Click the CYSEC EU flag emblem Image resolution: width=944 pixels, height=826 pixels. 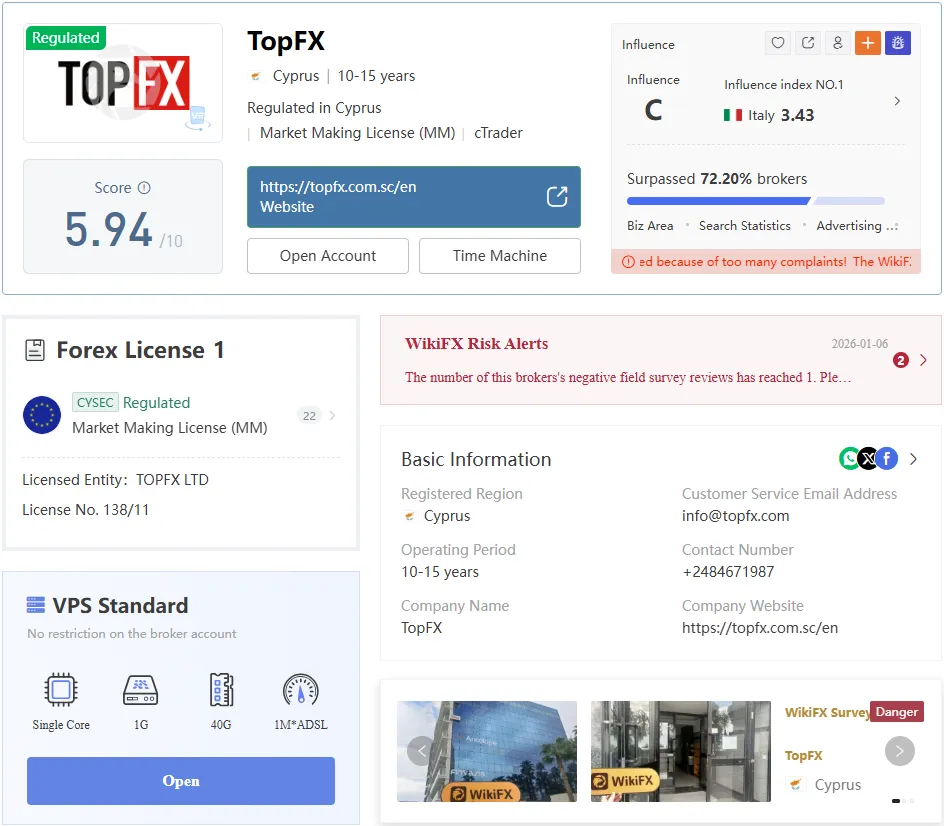coord(42,415)
